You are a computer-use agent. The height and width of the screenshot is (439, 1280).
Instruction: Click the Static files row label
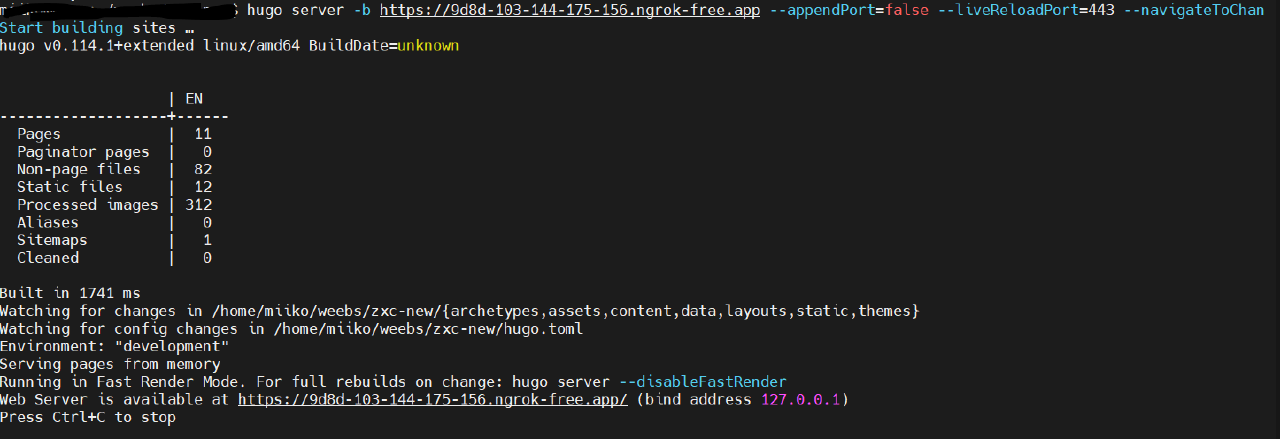click(x=69, y=187)
